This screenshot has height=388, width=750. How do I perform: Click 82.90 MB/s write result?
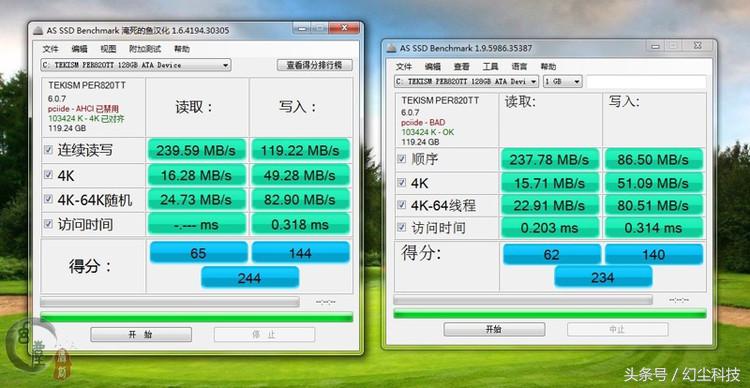tap(300, 200)
